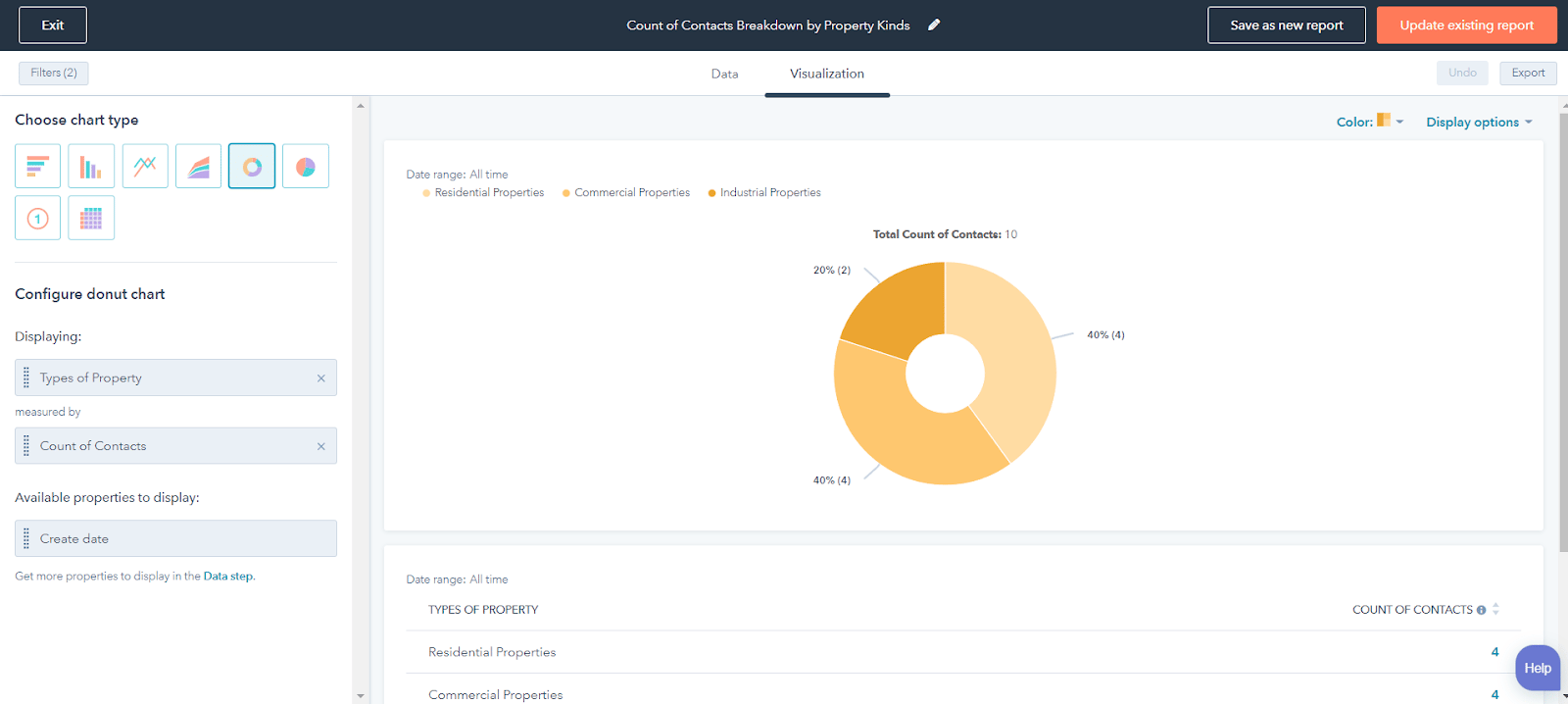Sort by Count of Contacts column arrows
This screenshot has width=1568, height=704.
coord(1495,610)
